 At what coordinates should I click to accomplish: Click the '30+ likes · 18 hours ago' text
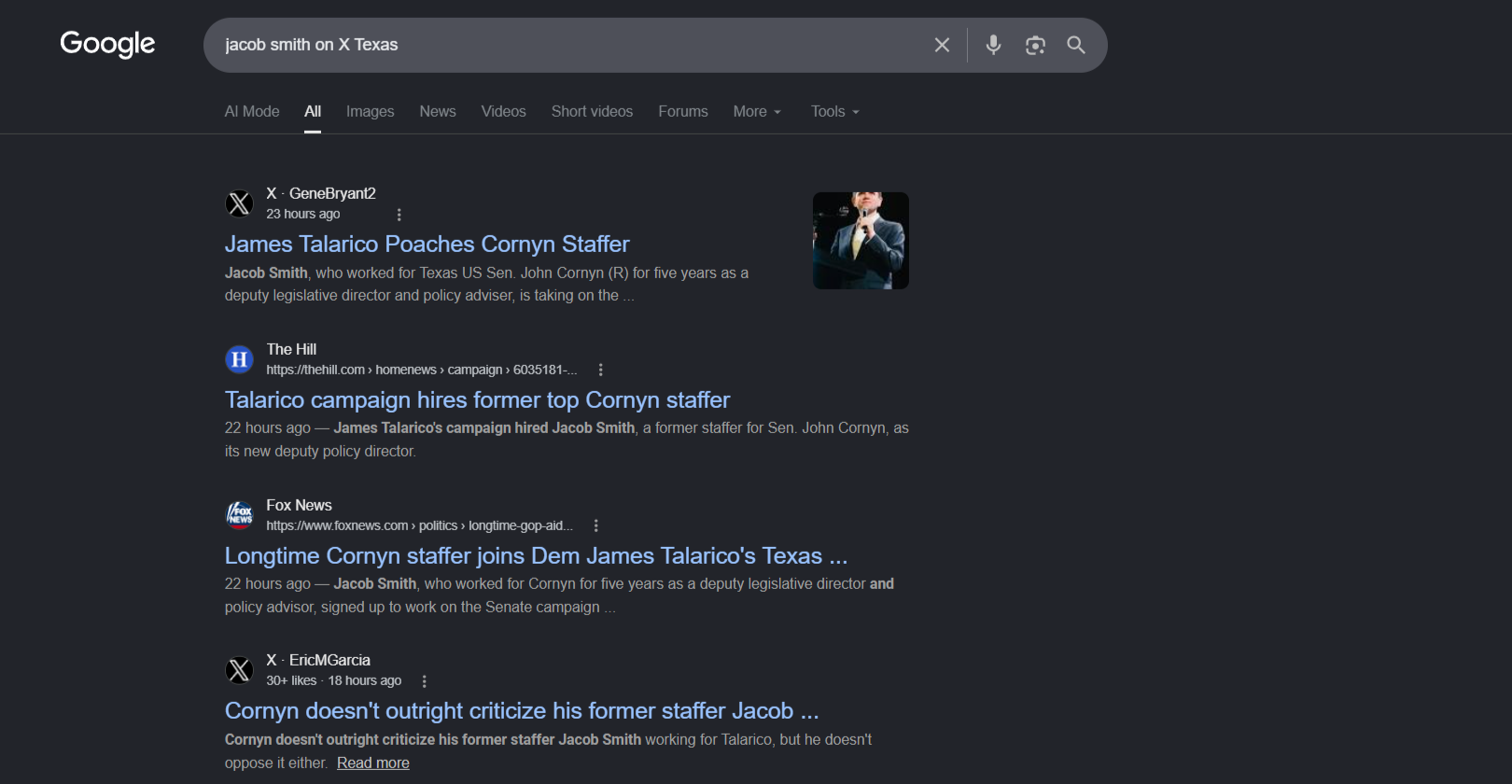click(334, 680)
